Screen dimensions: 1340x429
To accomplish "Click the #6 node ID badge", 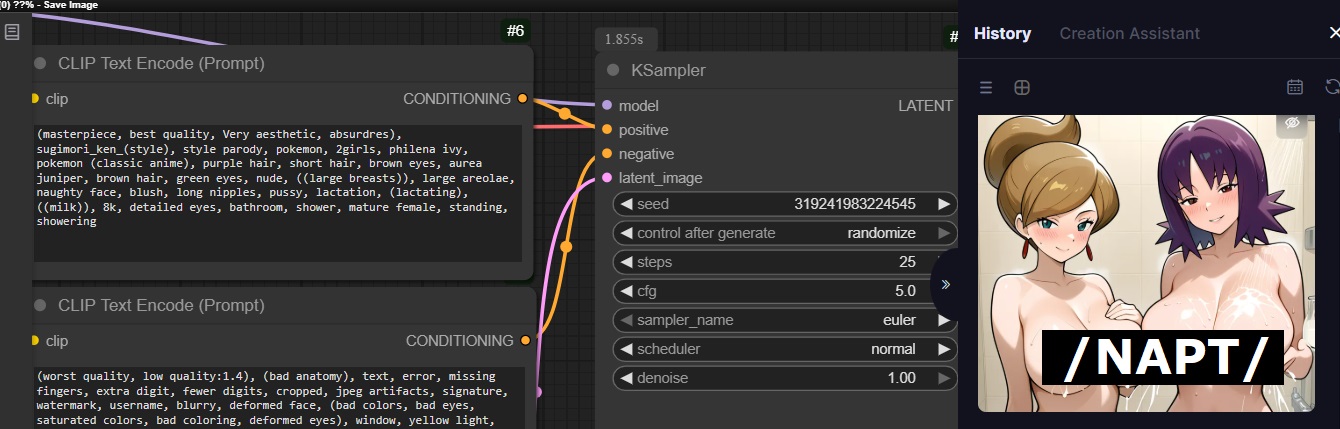I will (515, 31).
